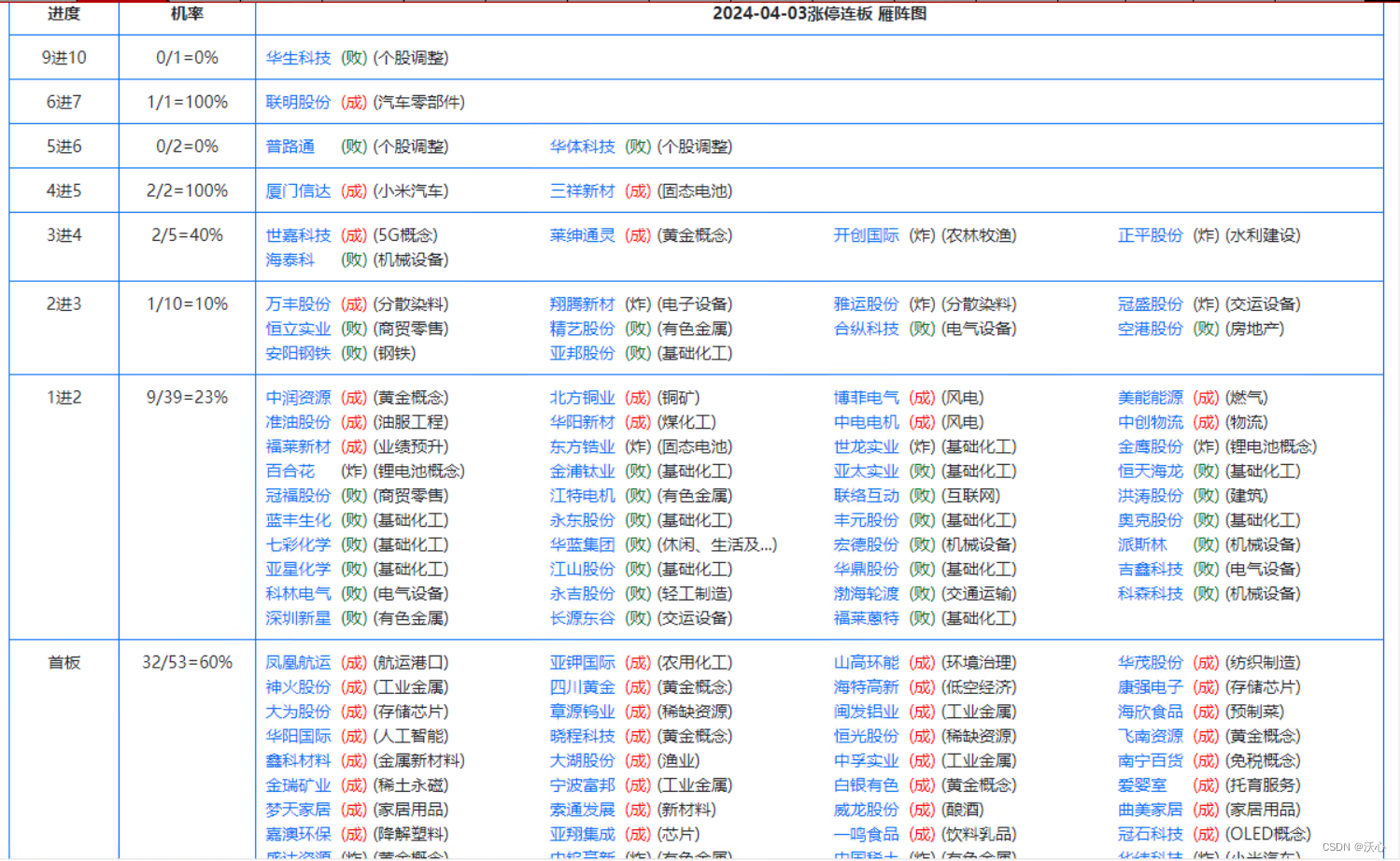Click the 2024-04-03涨停连板 雁阵图 title

pos(819,14)
